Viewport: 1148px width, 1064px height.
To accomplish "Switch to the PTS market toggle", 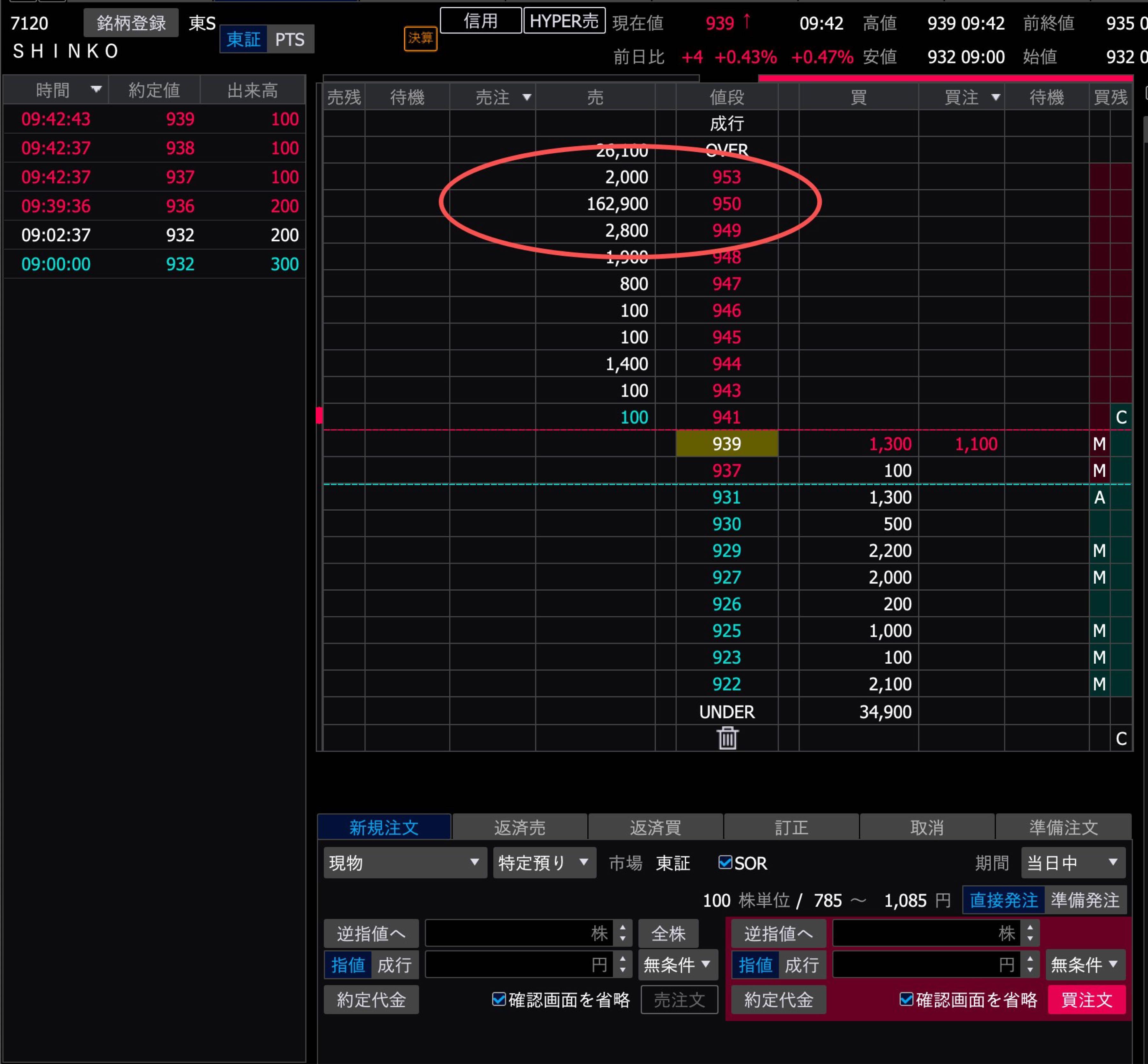I will 290,39.
